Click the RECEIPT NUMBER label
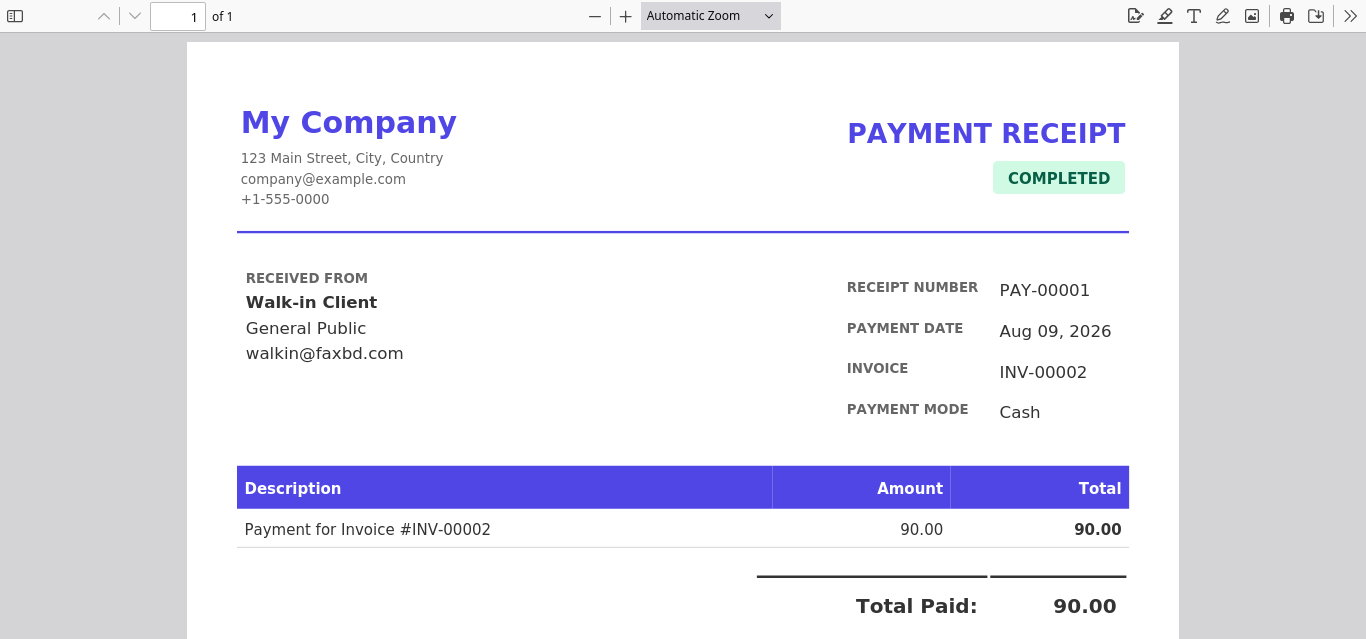 912,287
